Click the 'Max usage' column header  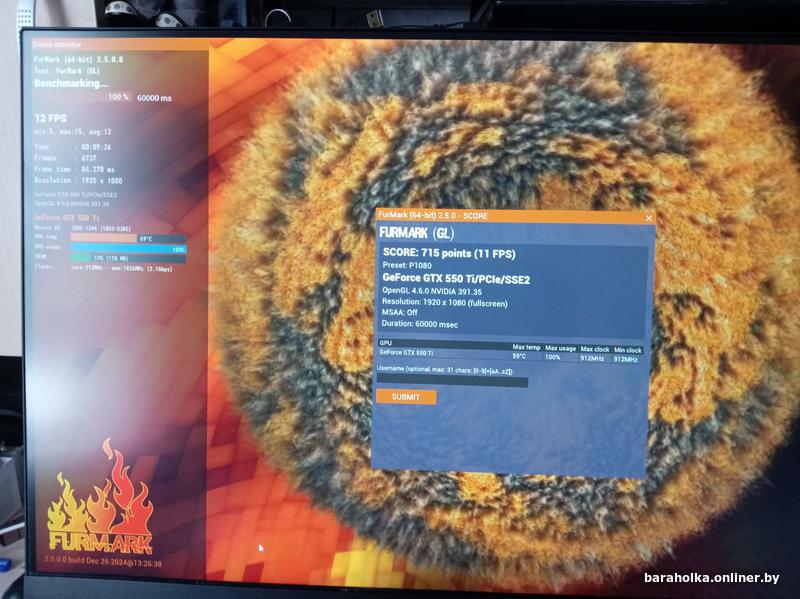click(560, 348)
